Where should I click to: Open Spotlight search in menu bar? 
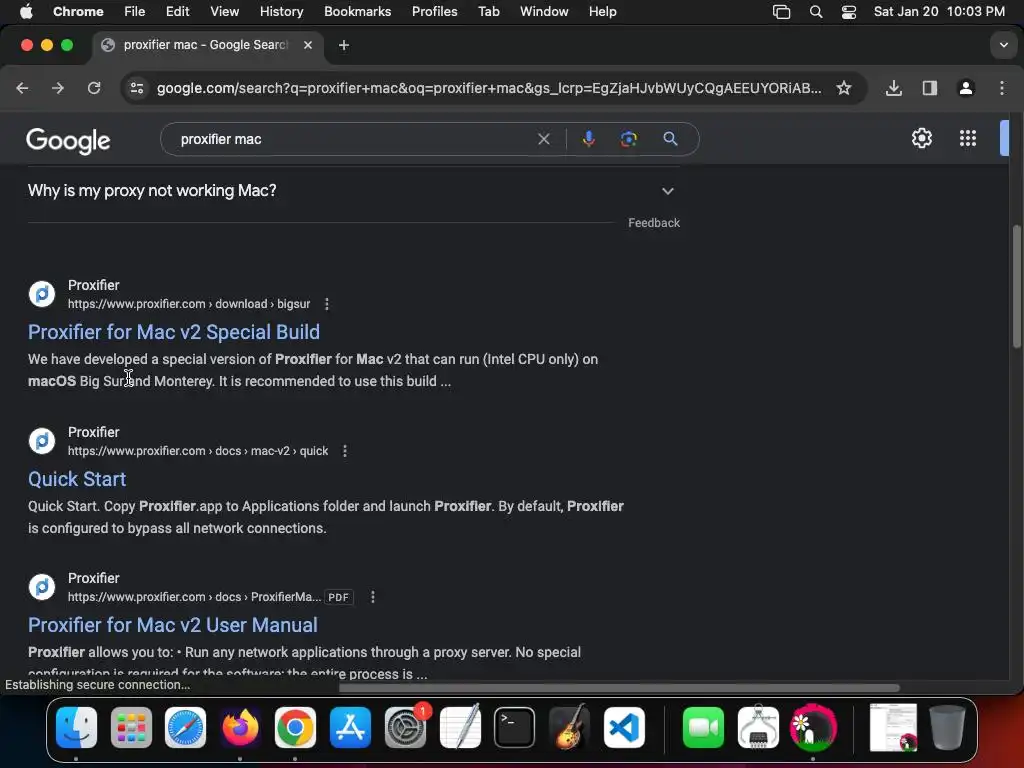pyautogui.click(x=816, y=12)
